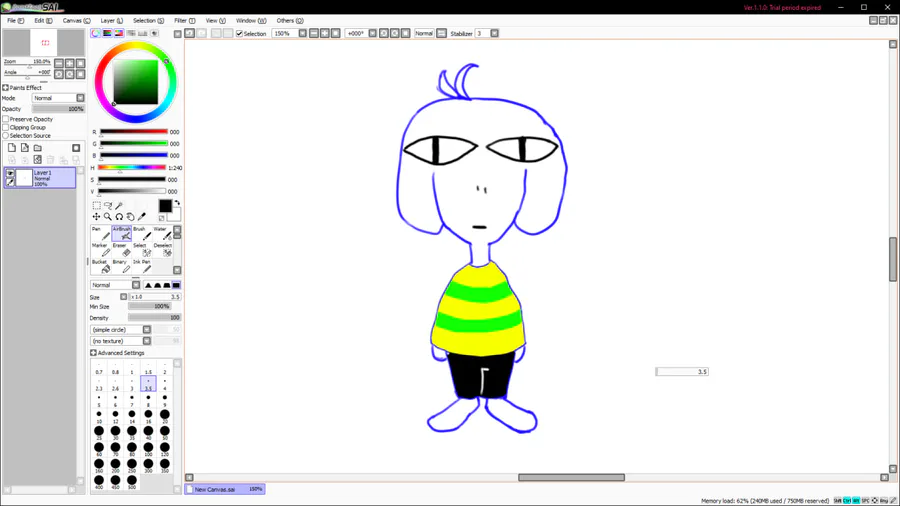The width and height of the screenshot is (900, 506).
Task: Pick the zoom magnifier tool
Action: tap(108, 217)
